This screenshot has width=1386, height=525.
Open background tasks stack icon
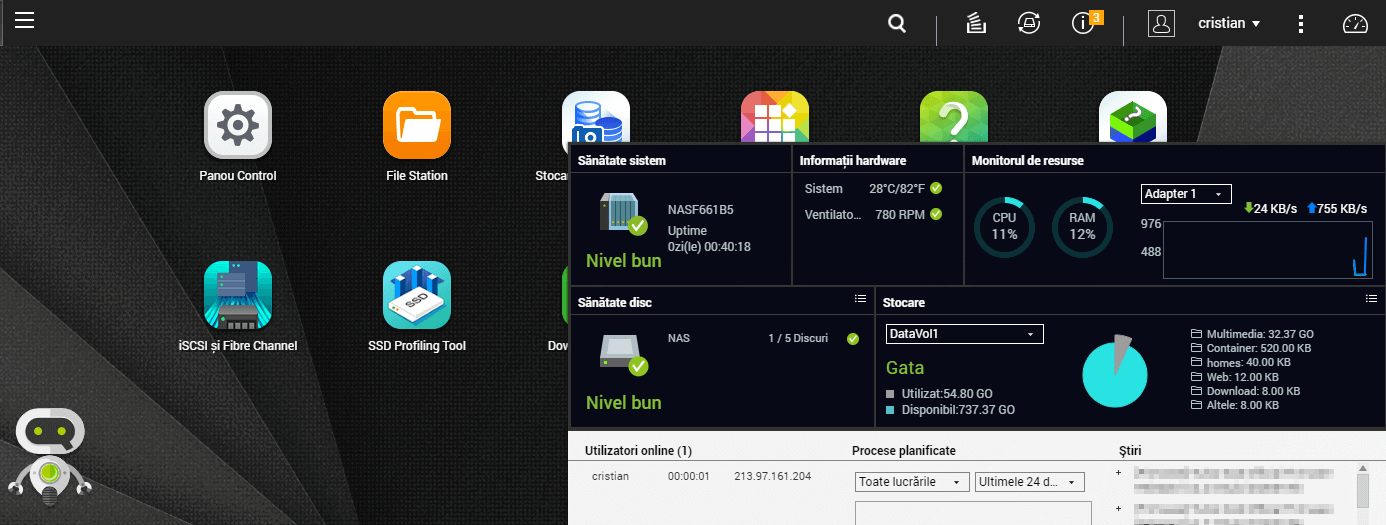click(976, 23)
